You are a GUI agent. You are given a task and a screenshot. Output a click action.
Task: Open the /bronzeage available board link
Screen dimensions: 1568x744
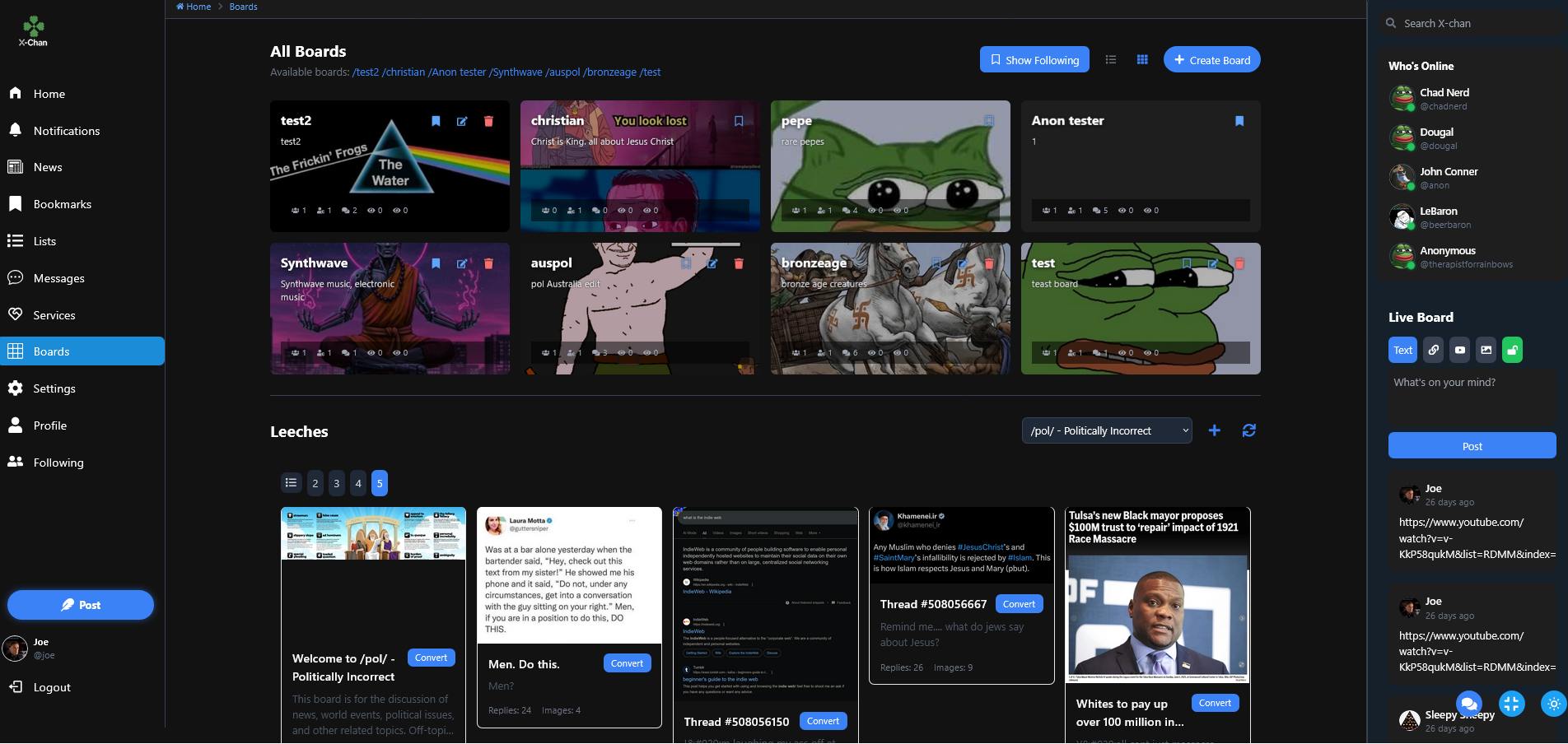click(x=610, y=72)
